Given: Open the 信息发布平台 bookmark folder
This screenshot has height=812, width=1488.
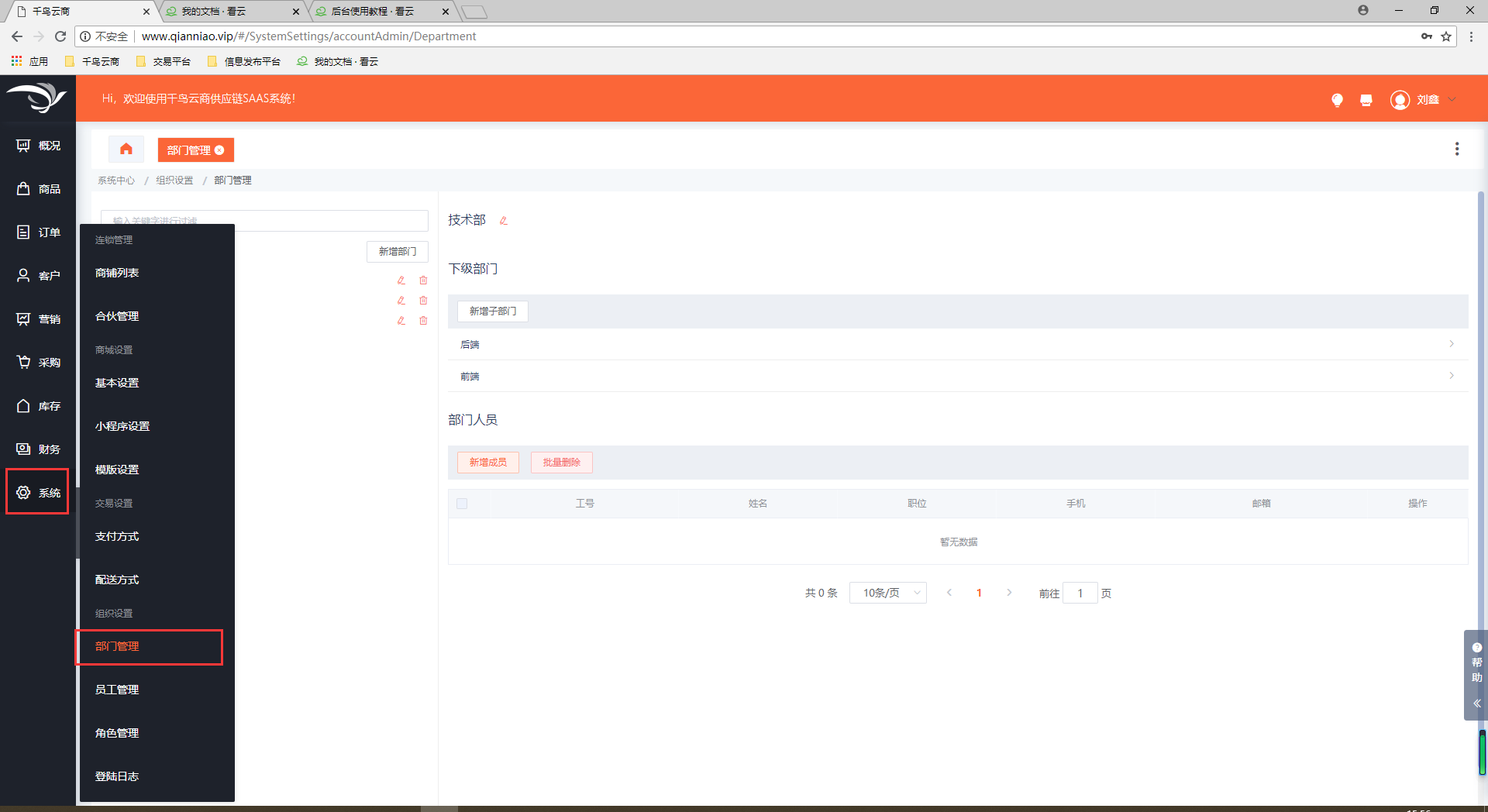Looking at the screenshot, I should click(x=244, y=61).
